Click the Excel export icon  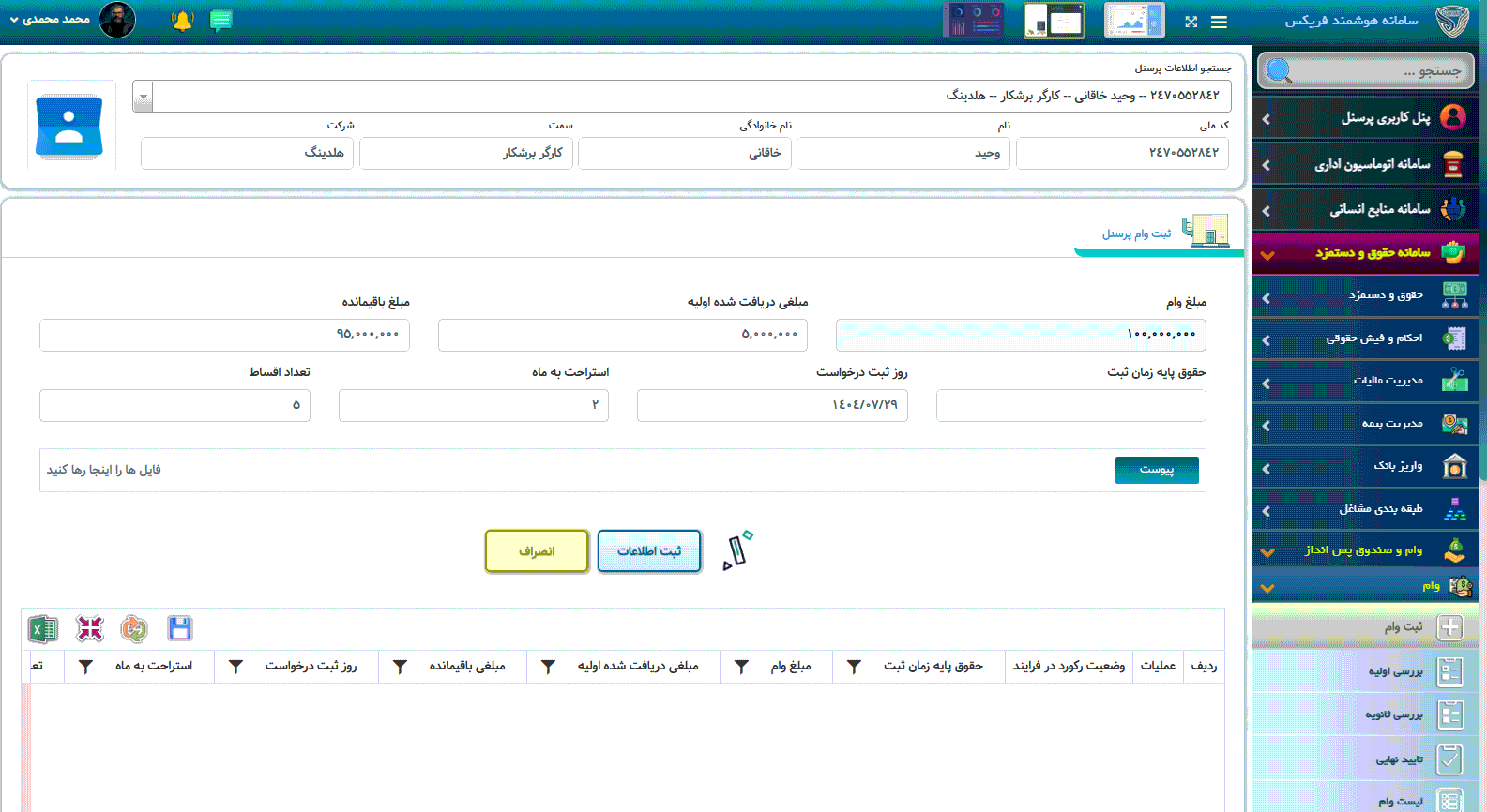point(43,629)
